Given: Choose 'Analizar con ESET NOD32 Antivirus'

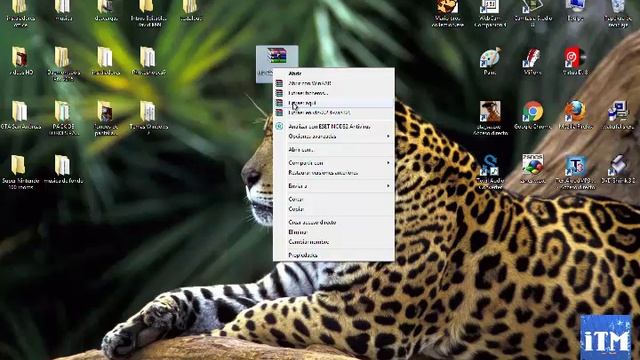Looking at the screenshot, I should pyautogui.click(x=333, y=127).
